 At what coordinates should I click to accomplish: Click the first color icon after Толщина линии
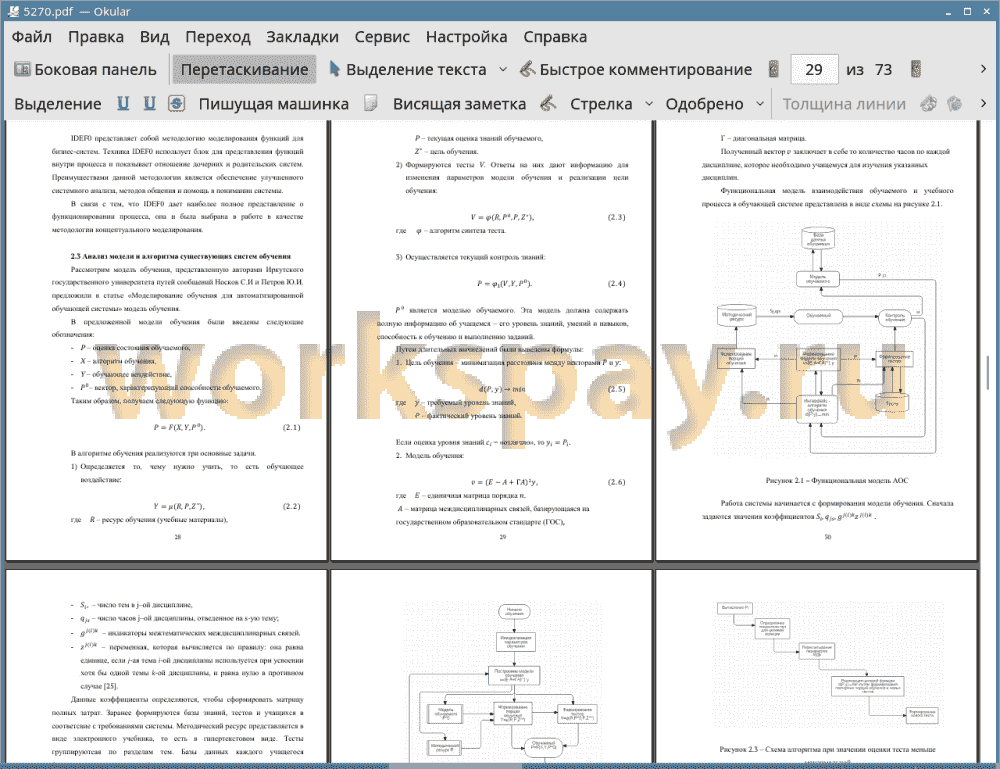click(929, 103)
